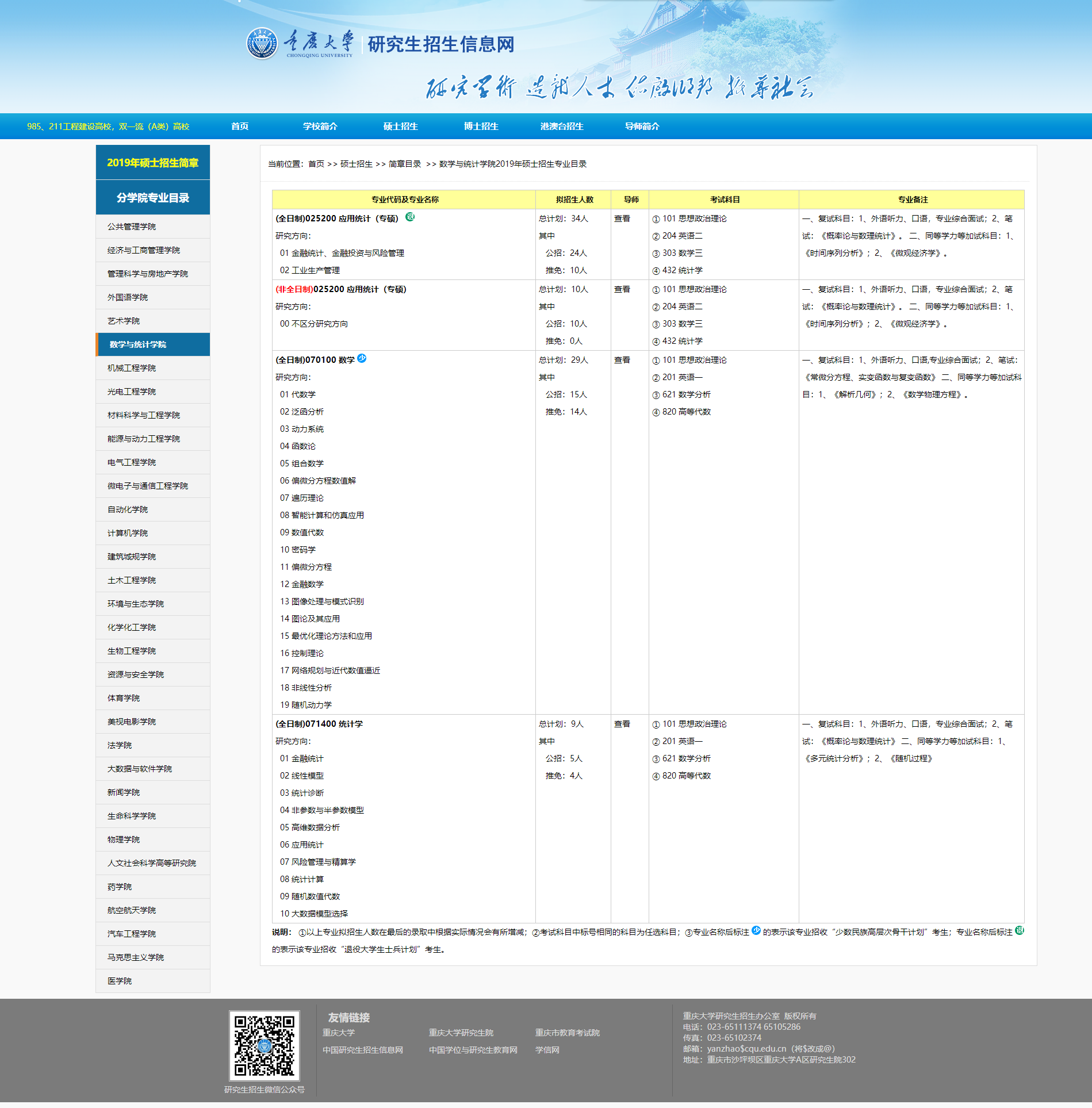Image resolution: width=1092 pixels, height=1108 pixels.
Task: Select 化学化工学院 in sidebar
Action: 153,627
